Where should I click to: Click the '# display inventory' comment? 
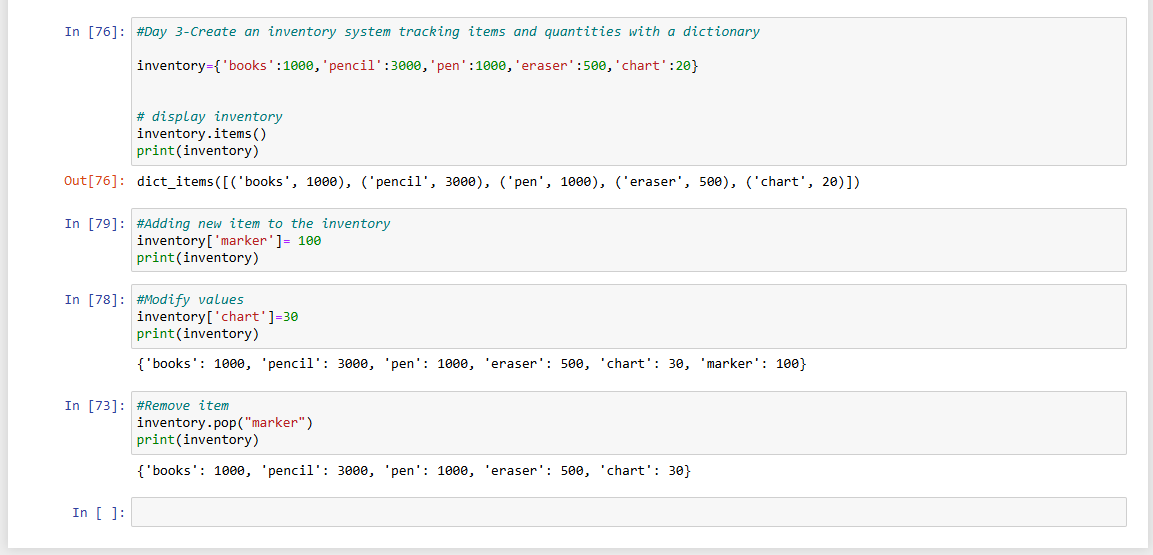click(210, 117)
